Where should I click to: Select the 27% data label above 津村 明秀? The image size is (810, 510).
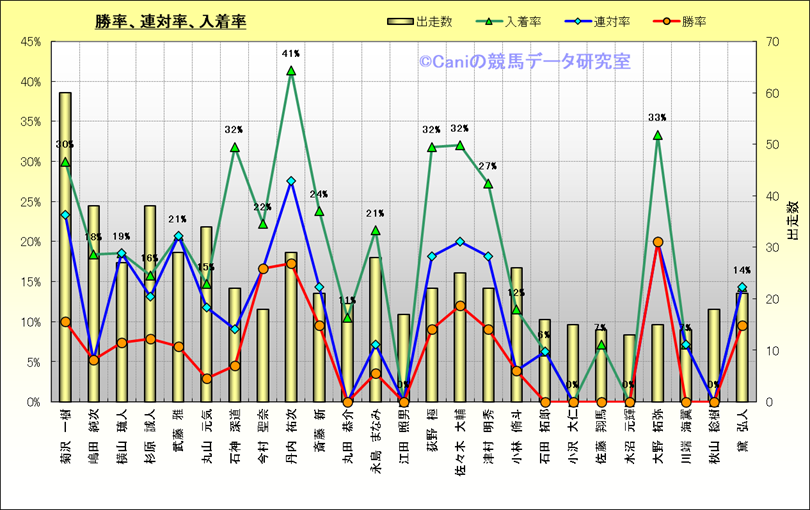pos(488,166)
